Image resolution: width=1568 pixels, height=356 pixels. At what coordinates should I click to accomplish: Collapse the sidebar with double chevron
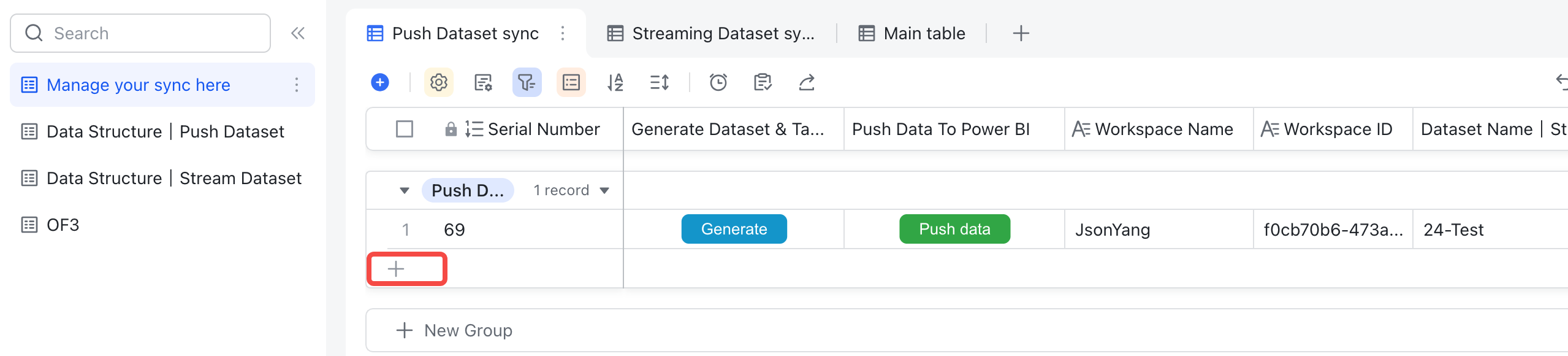pyautogui.click(x=298, y=33)
